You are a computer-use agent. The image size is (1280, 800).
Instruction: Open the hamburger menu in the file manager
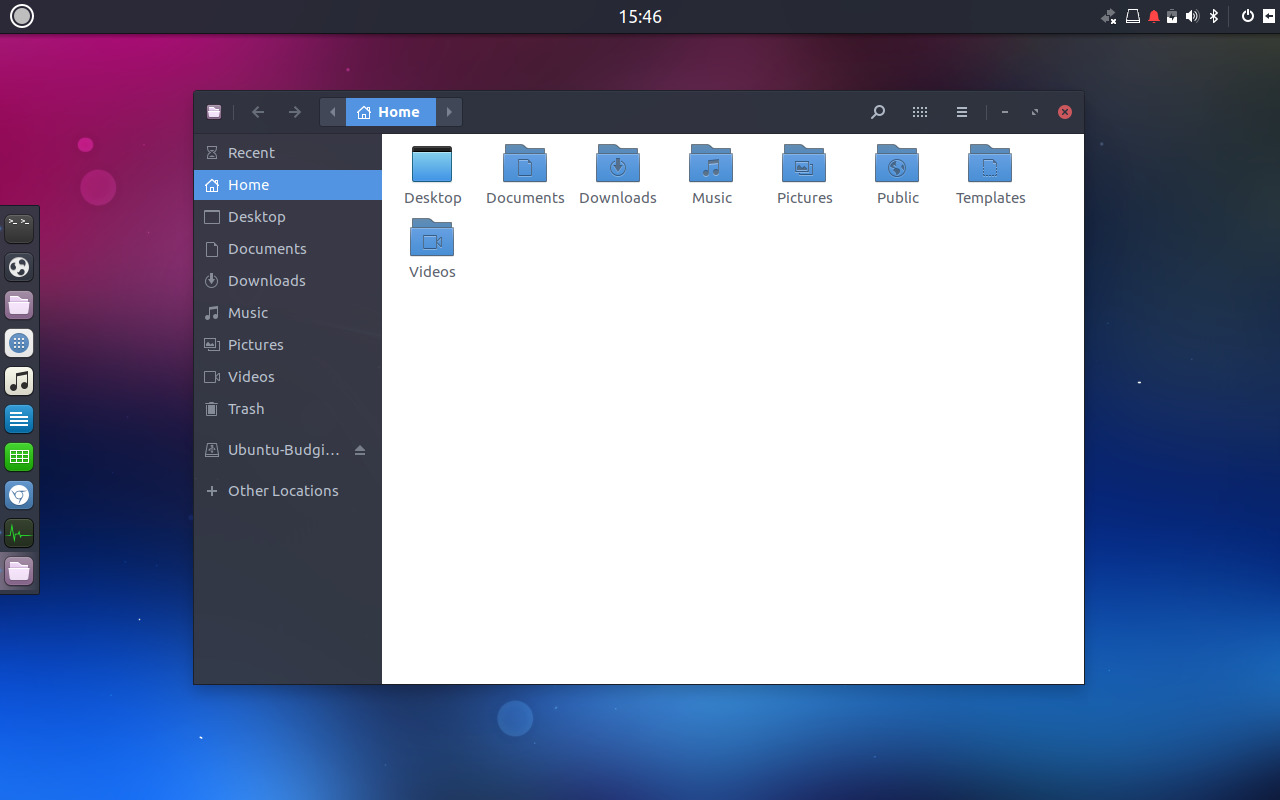961,112
